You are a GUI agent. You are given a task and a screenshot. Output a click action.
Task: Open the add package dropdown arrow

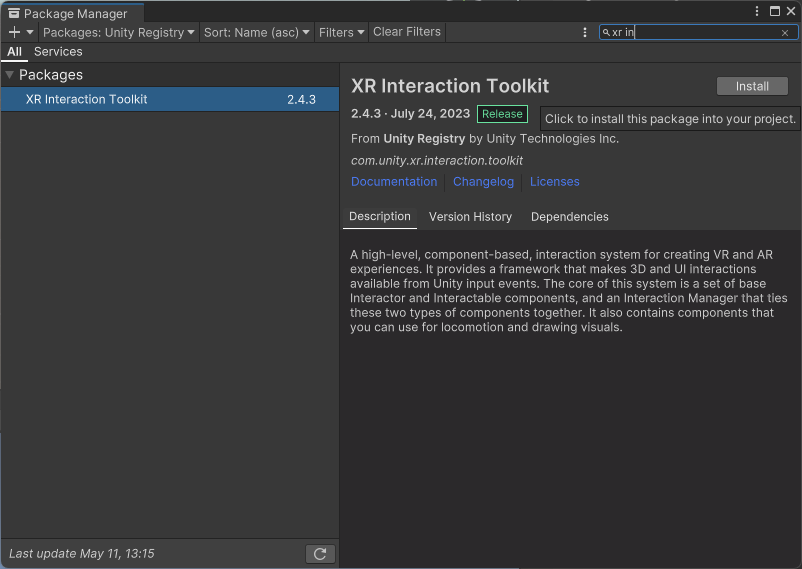30,32
